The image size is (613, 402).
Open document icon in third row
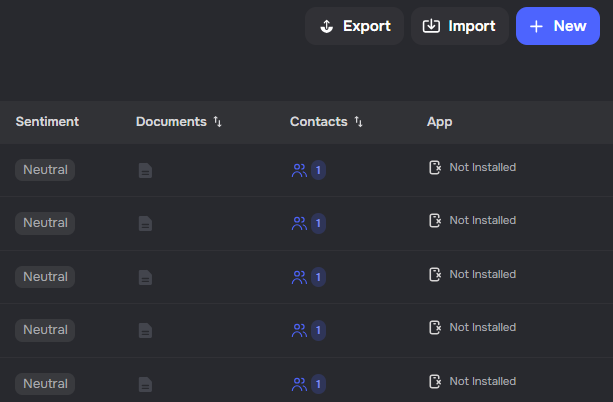145,277
